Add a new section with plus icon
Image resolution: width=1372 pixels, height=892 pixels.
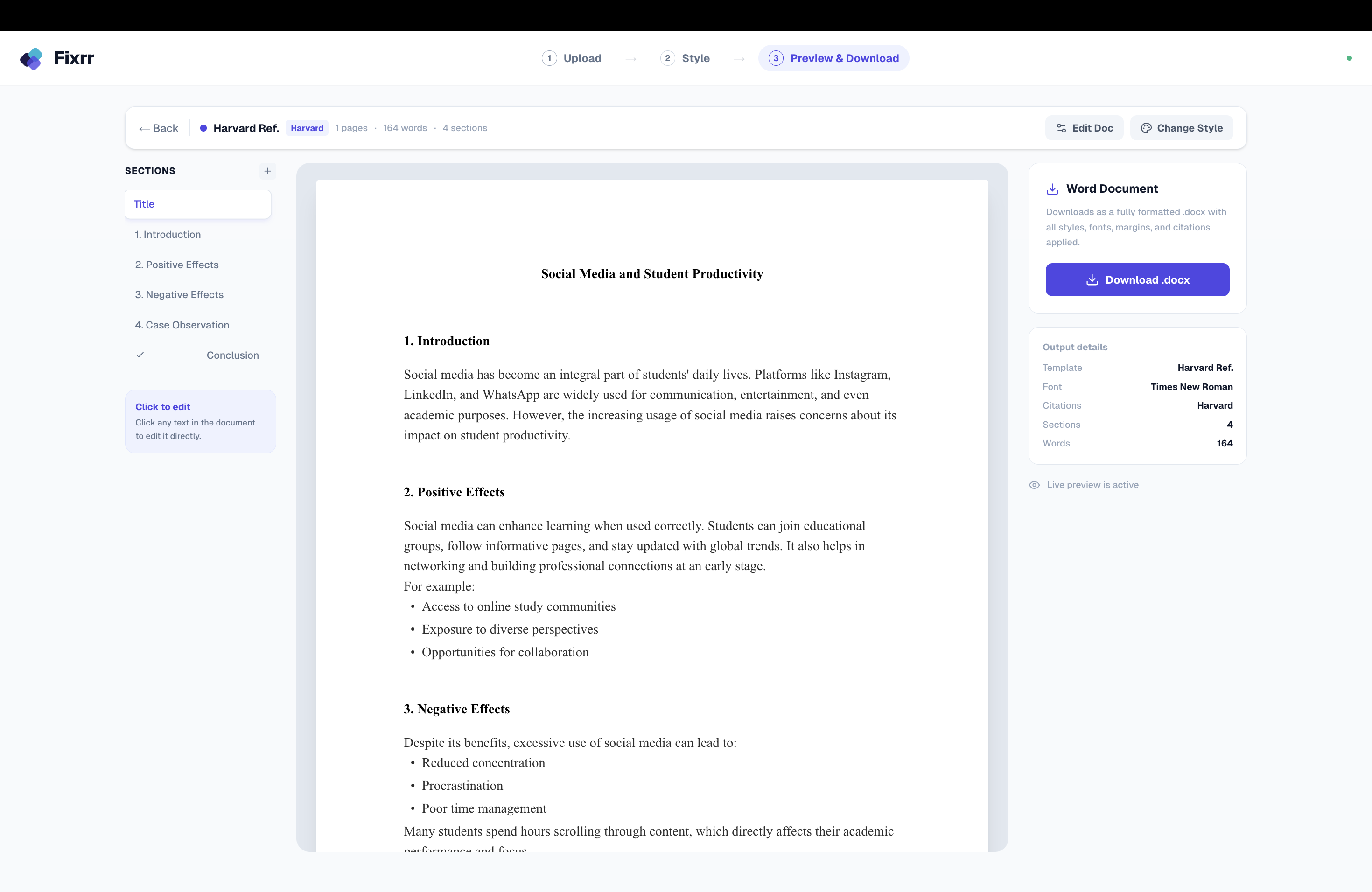[x=267, y=171]
